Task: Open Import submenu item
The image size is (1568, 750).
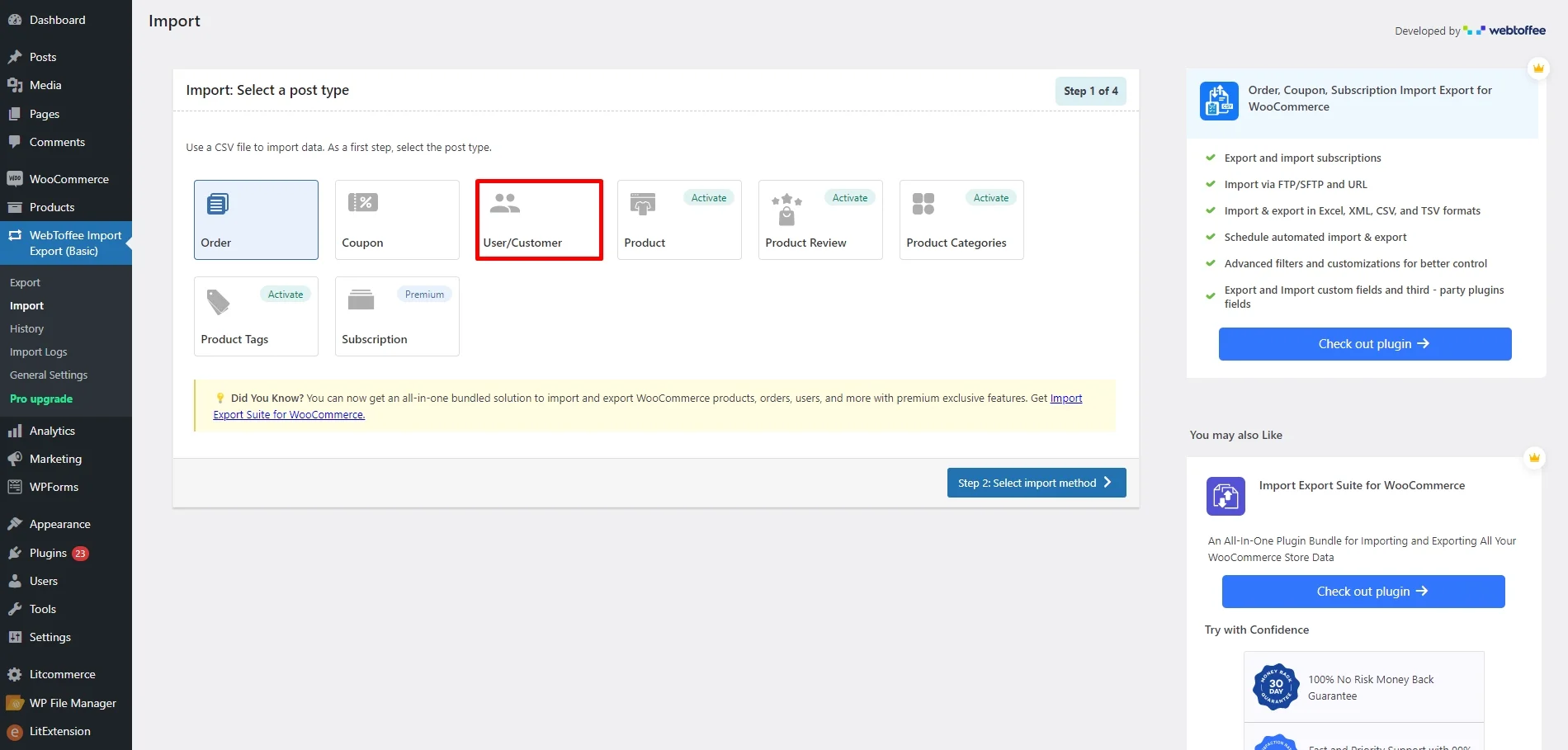Action: pyautogui.click(x=26, y=305)
